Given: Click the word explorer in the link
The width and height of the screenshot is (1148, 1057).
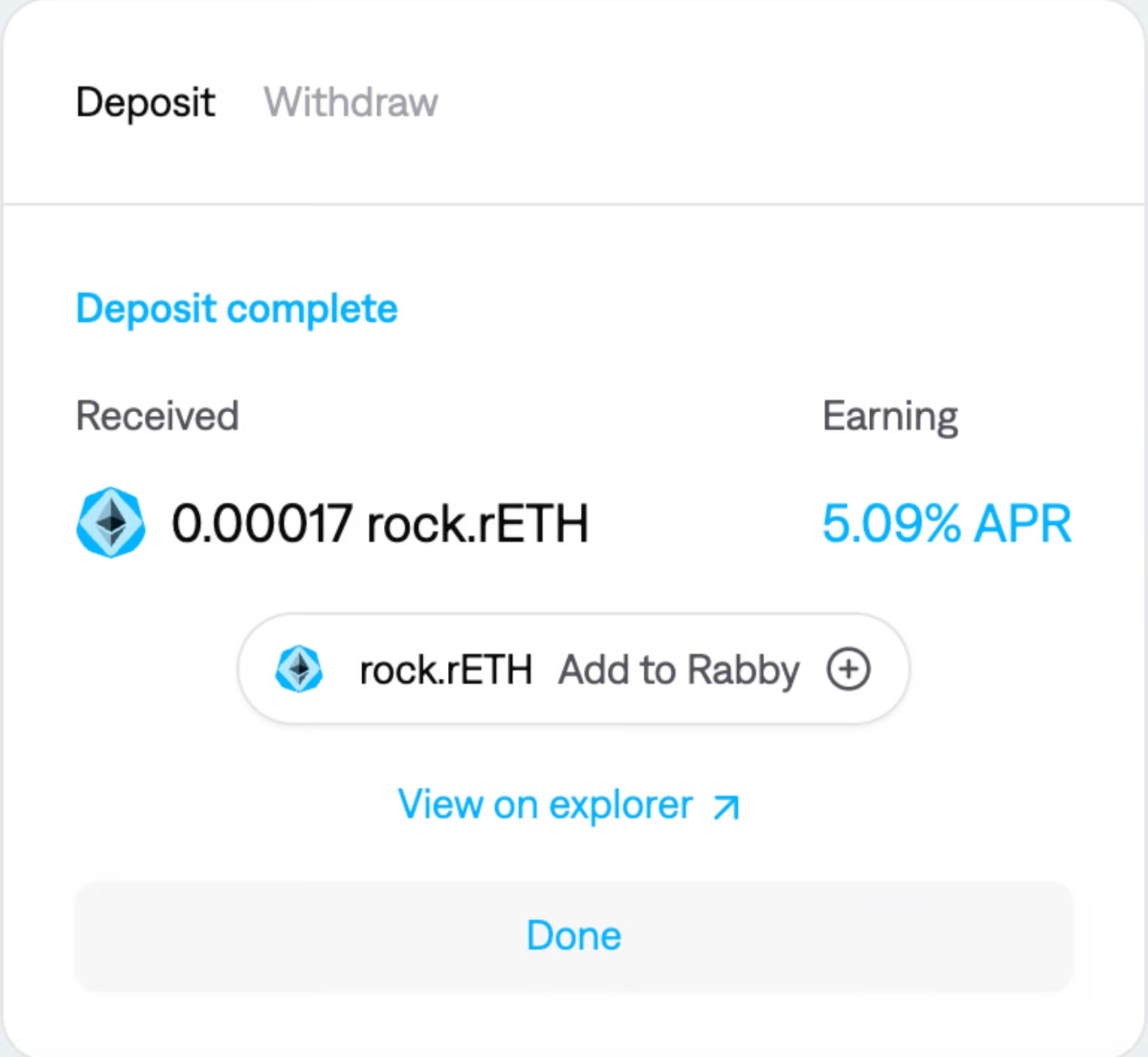Looking at the screenshot, I should 621,806.
